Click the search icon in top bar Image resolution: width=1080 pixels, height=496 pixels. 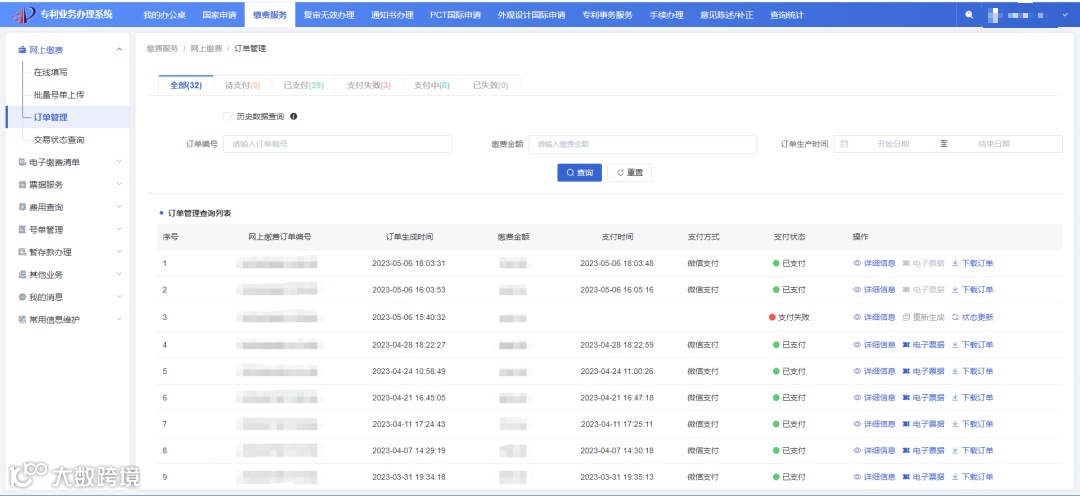(x=969, y=14)
